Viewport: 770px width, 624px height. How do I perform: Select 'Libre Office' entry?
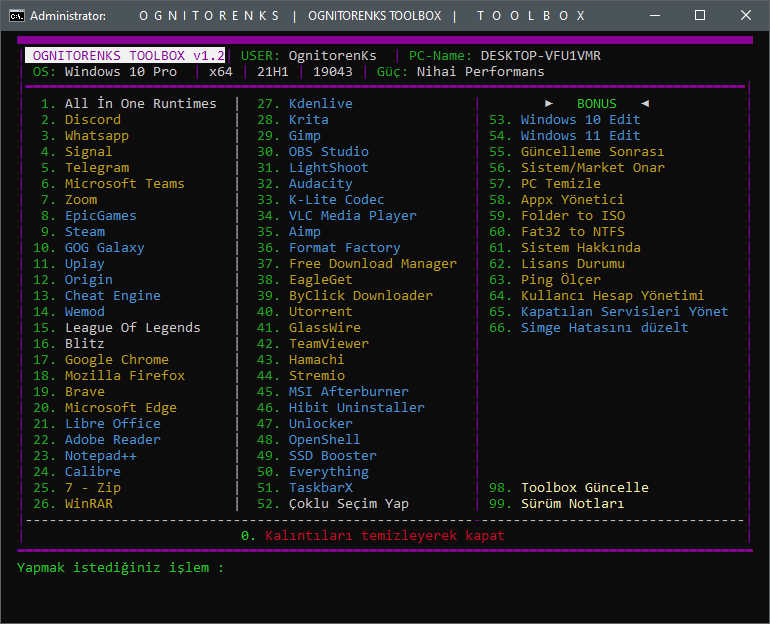[112, 424]
